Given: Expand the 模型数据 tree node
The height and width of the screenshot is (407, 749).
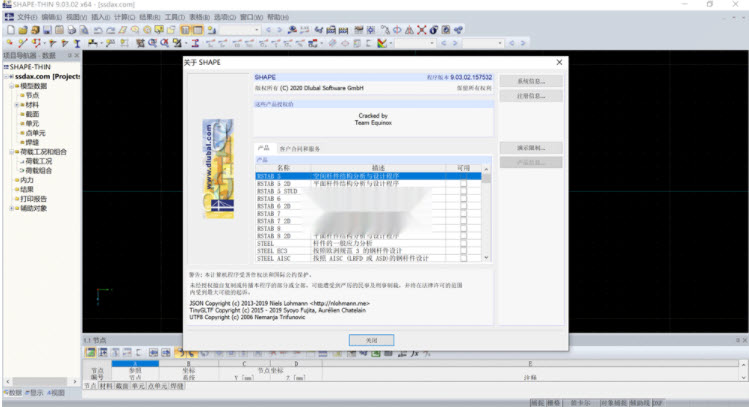Looking at the screenshot, I should point(11,86).
